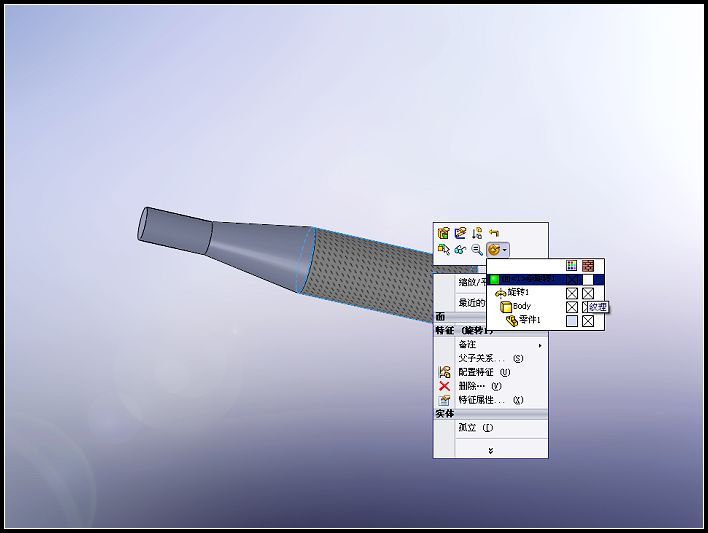Click the Appearance sphere icon

494,249
